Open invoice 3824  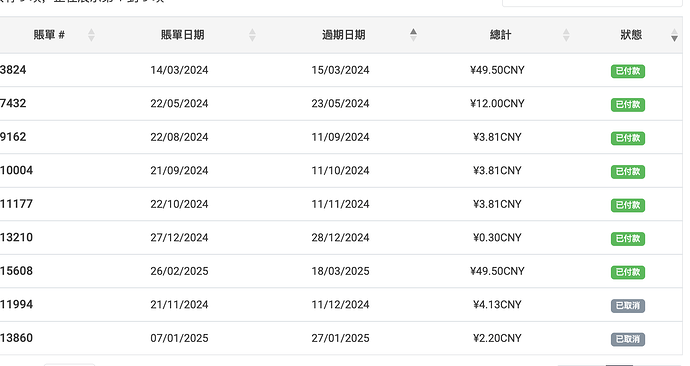[13, 70]
